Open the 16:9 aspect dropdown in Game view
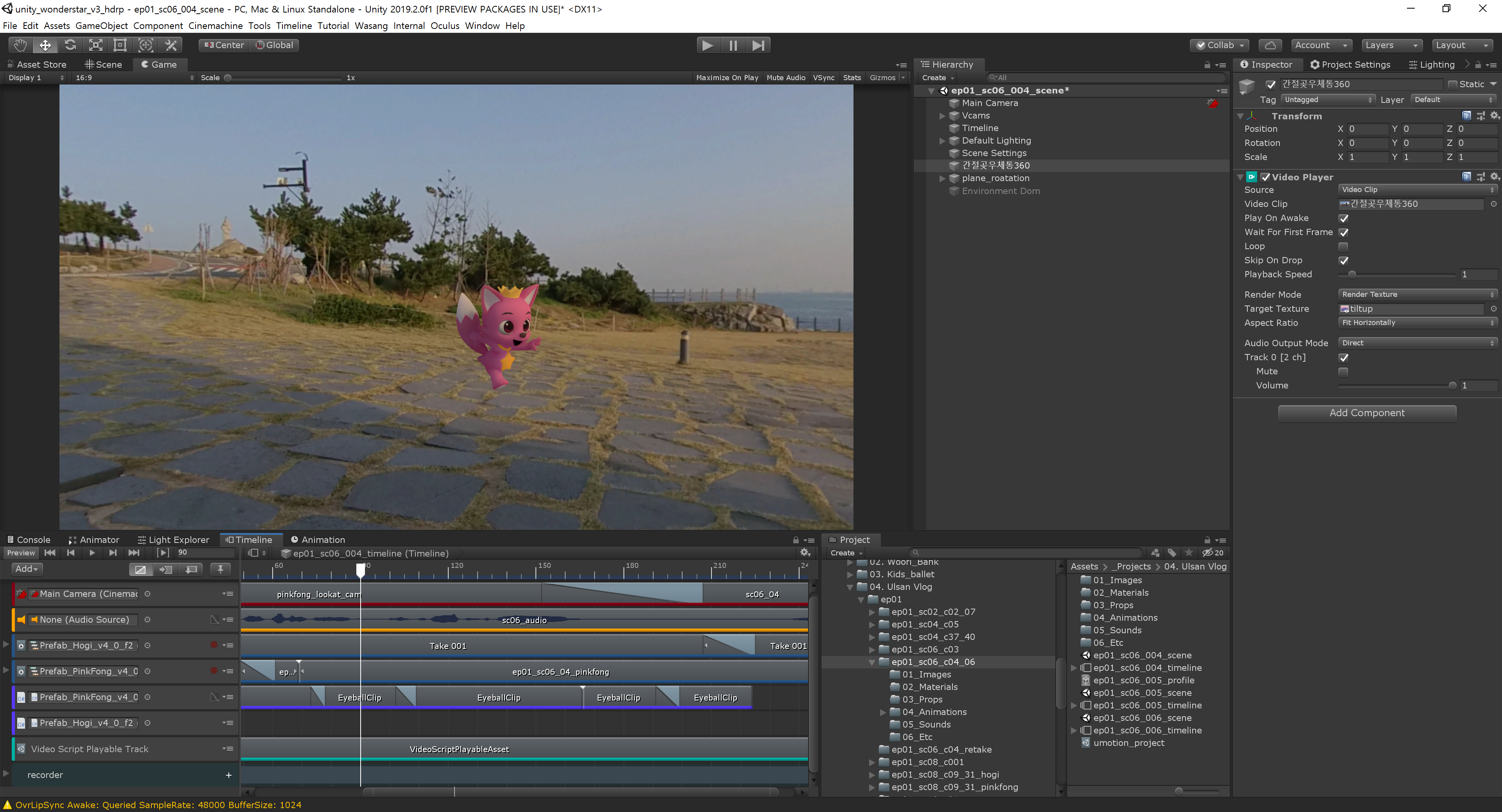The height and width of the screenshot is (812, 1502). (135, 77)
